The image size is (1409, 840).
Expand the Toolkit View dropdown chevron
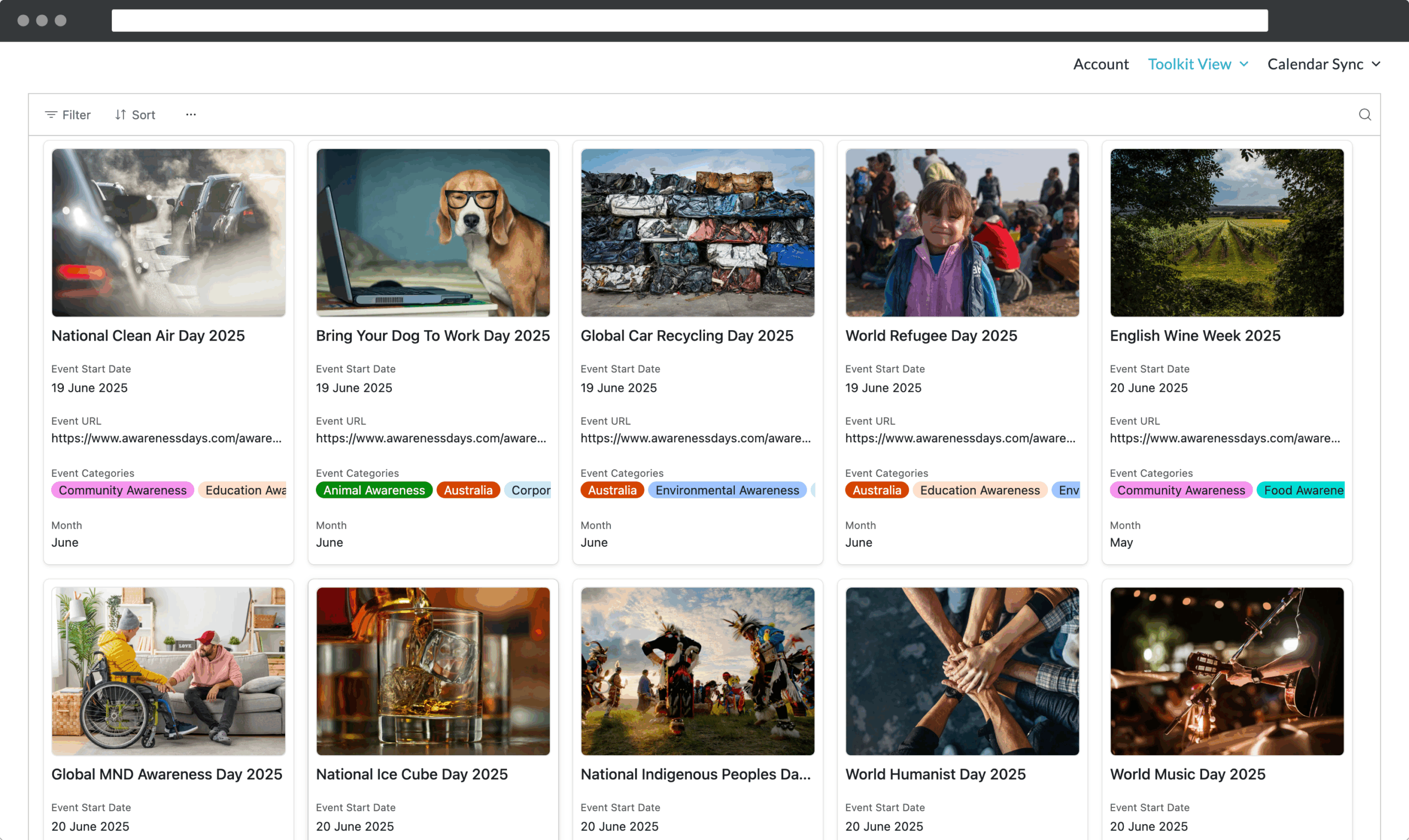point(1244,64)
